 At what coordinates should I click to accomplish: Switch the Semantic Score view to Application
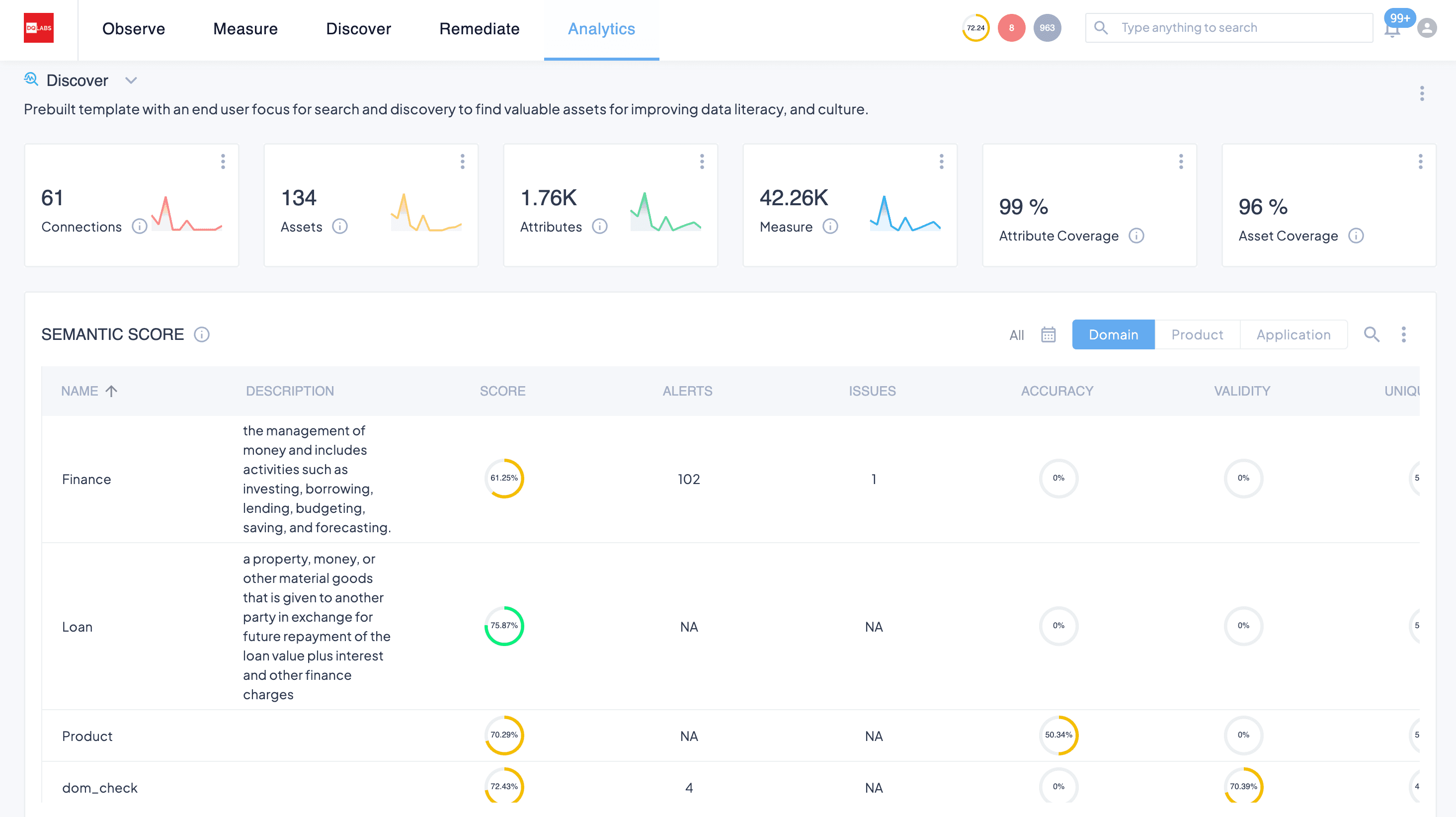tap(1293, 334)
